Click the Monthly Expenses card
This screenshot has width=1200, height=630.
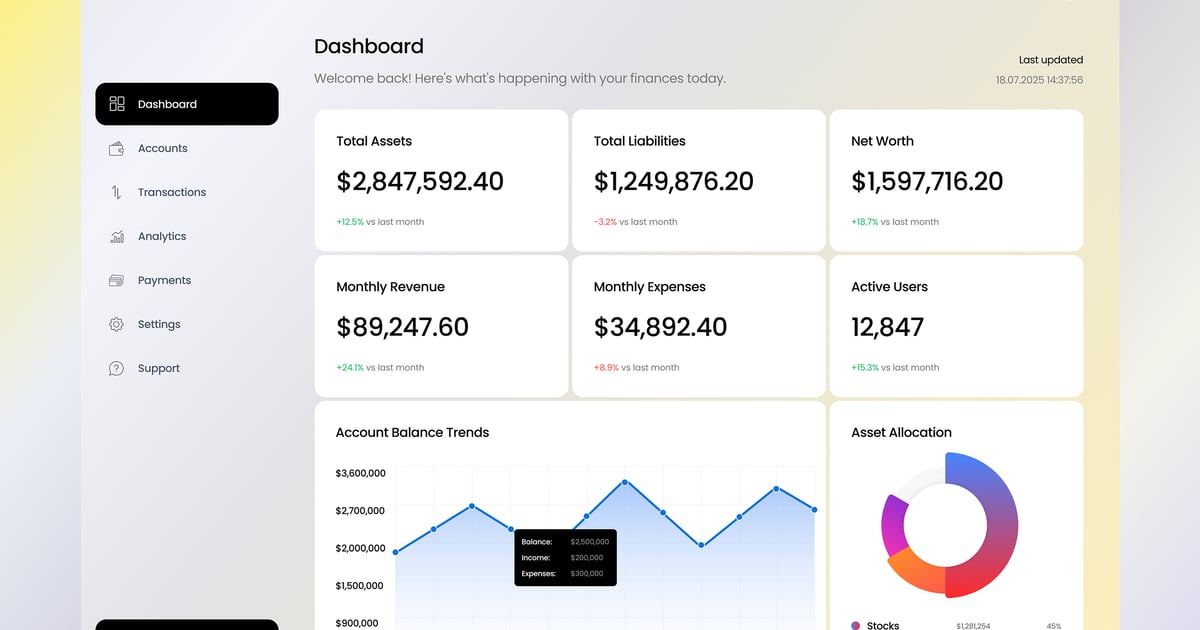tap(698, 326)
